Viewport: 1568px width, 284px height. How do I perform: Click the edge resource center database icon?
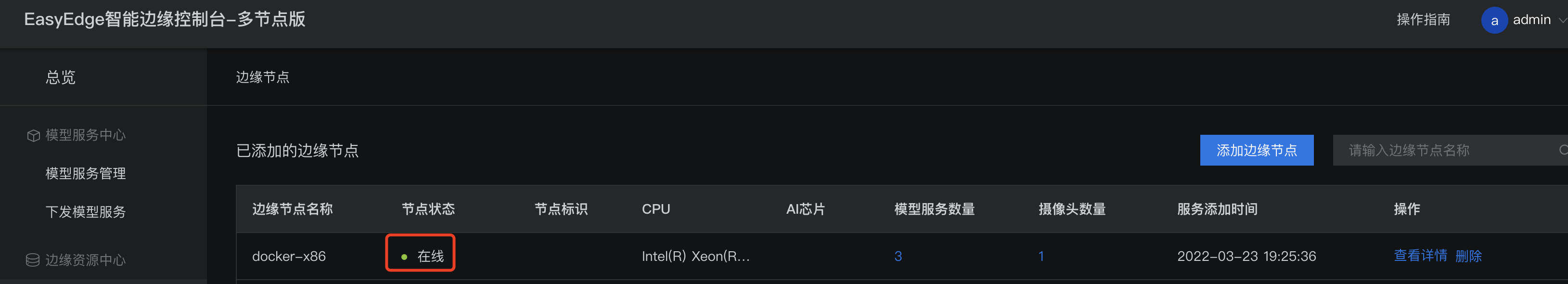pos(33,260)
